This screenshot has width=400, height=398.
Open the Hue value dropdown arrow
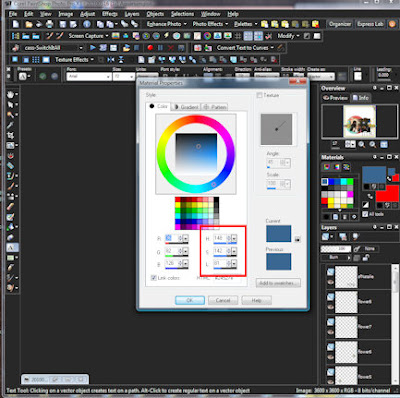click(x=234, y=239)
